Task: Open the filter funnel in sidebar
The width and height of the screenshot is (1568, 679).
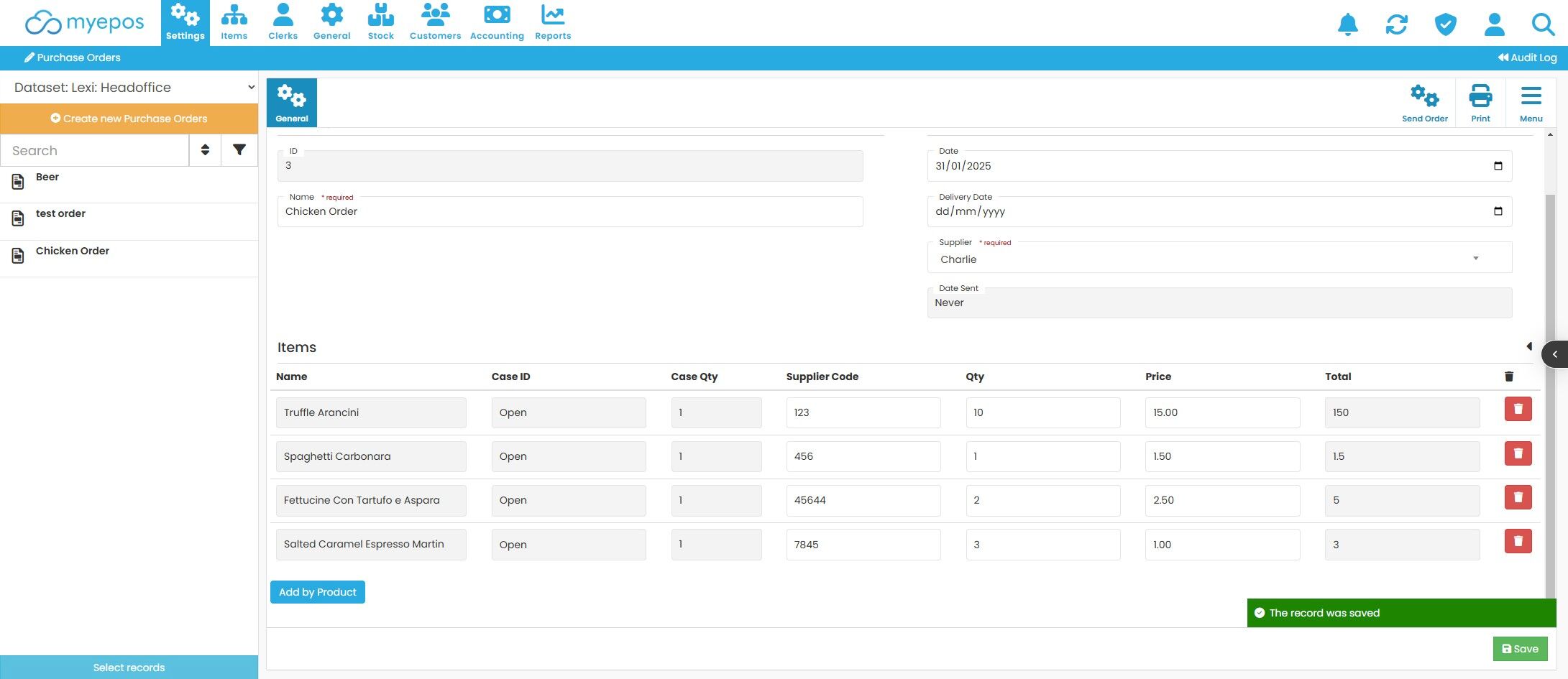Action: tap(239, 150)
